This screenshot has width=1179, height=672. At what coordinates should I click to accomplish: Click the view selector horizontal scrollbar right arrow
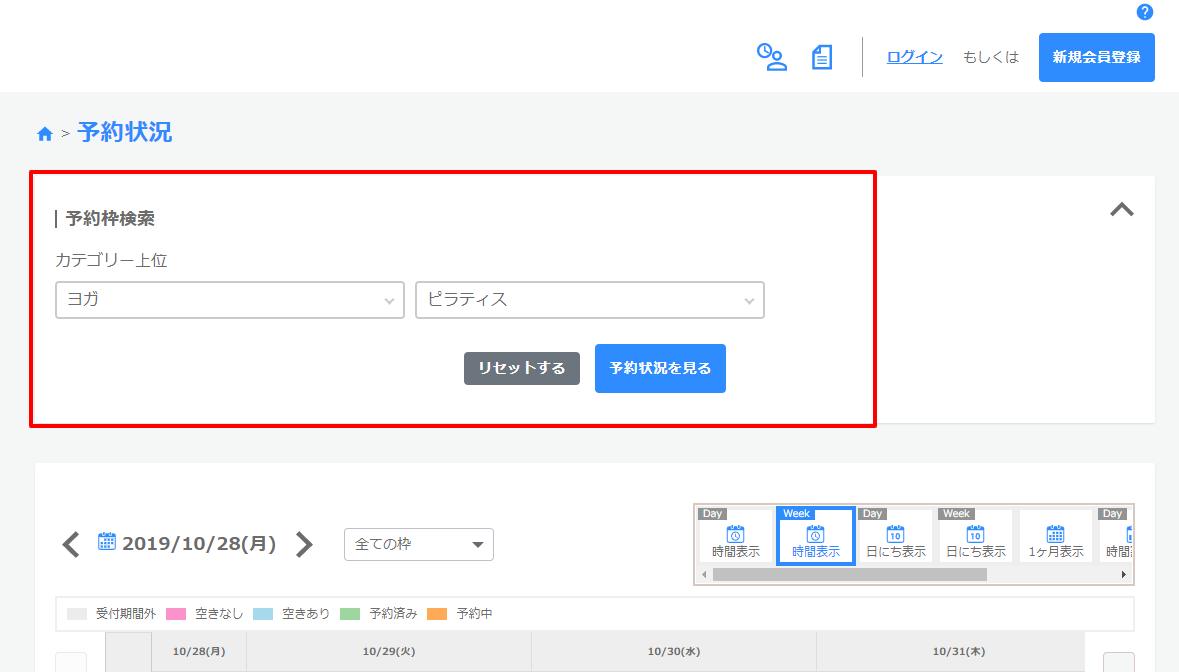(x=1123, y=575)
